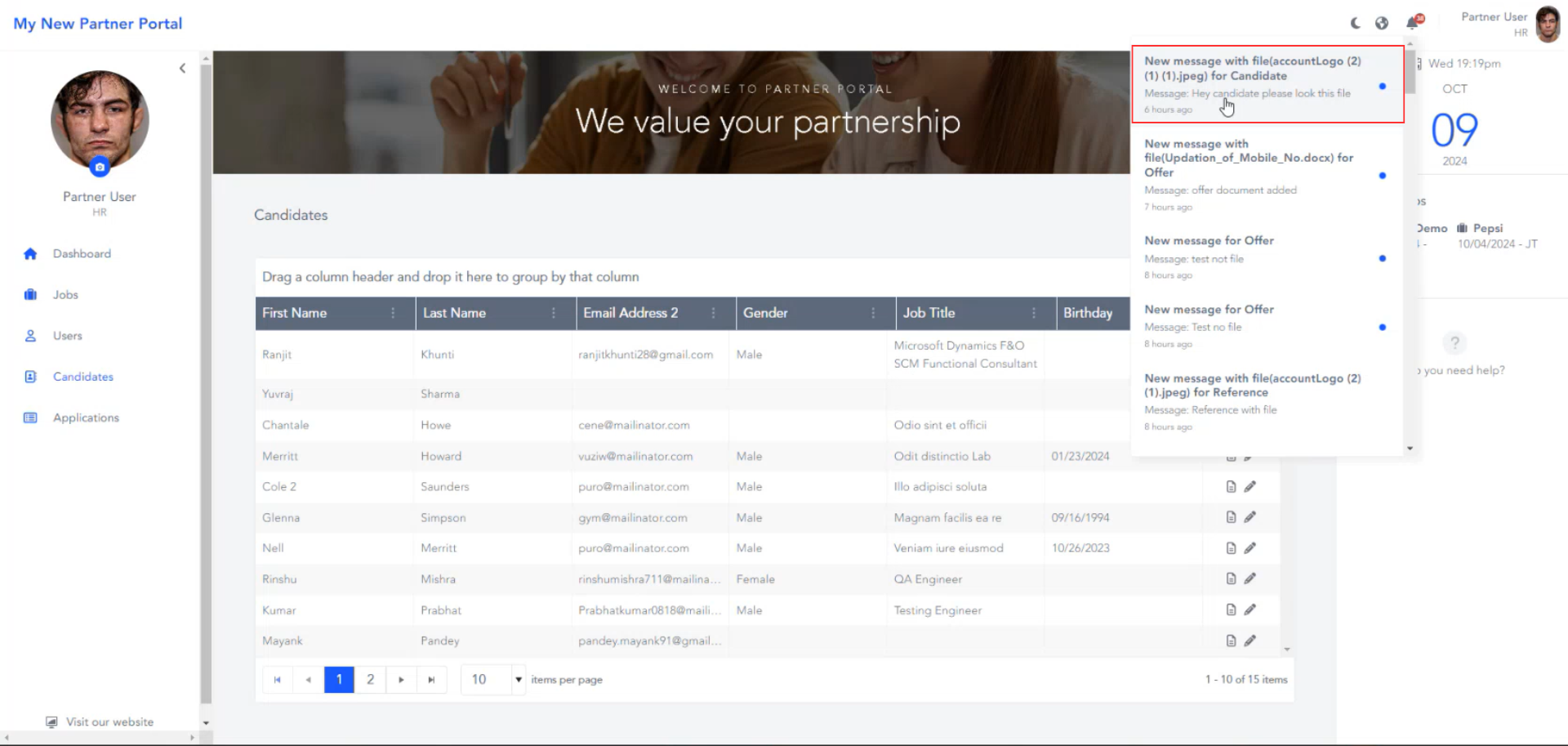
Task: View document for Kumar row
Action: [1231, 610]
